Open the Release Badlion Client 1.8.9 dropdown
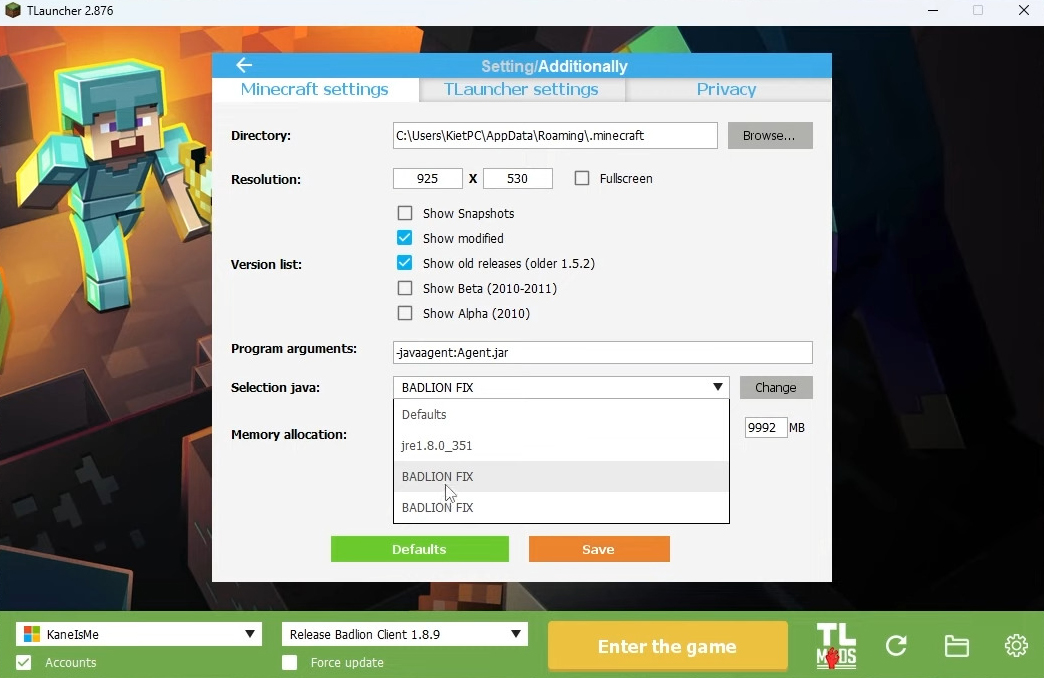This screenshot has height=678, width=1044. coord(405,634)
